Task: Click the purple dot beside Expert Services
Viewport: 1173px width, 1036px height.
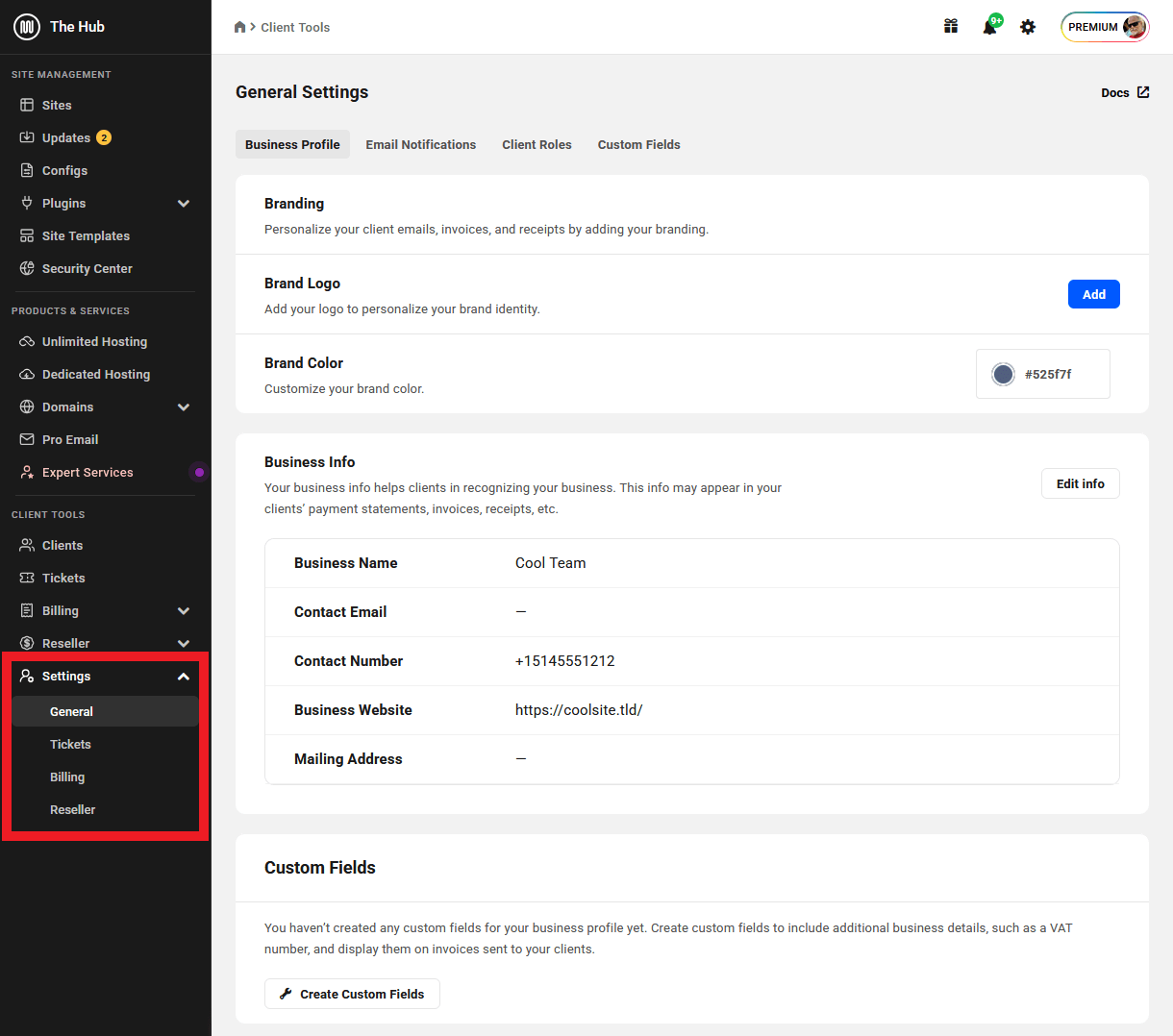Action: click(199, 472)
